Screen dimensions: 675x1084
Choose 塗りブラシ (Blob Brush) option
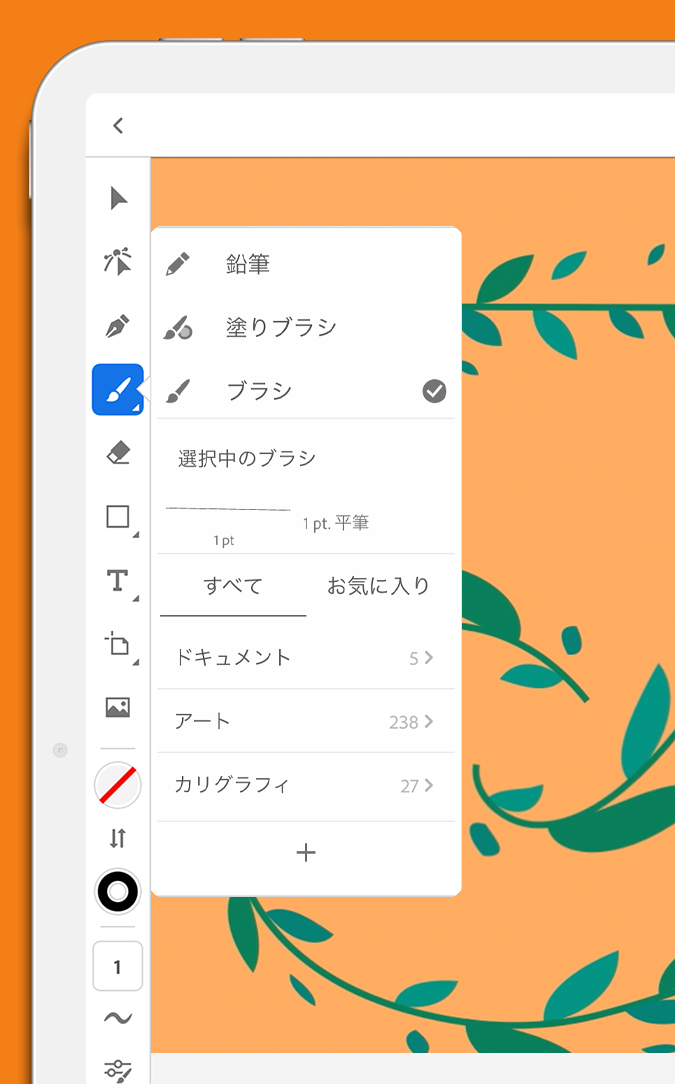(306, 327)
